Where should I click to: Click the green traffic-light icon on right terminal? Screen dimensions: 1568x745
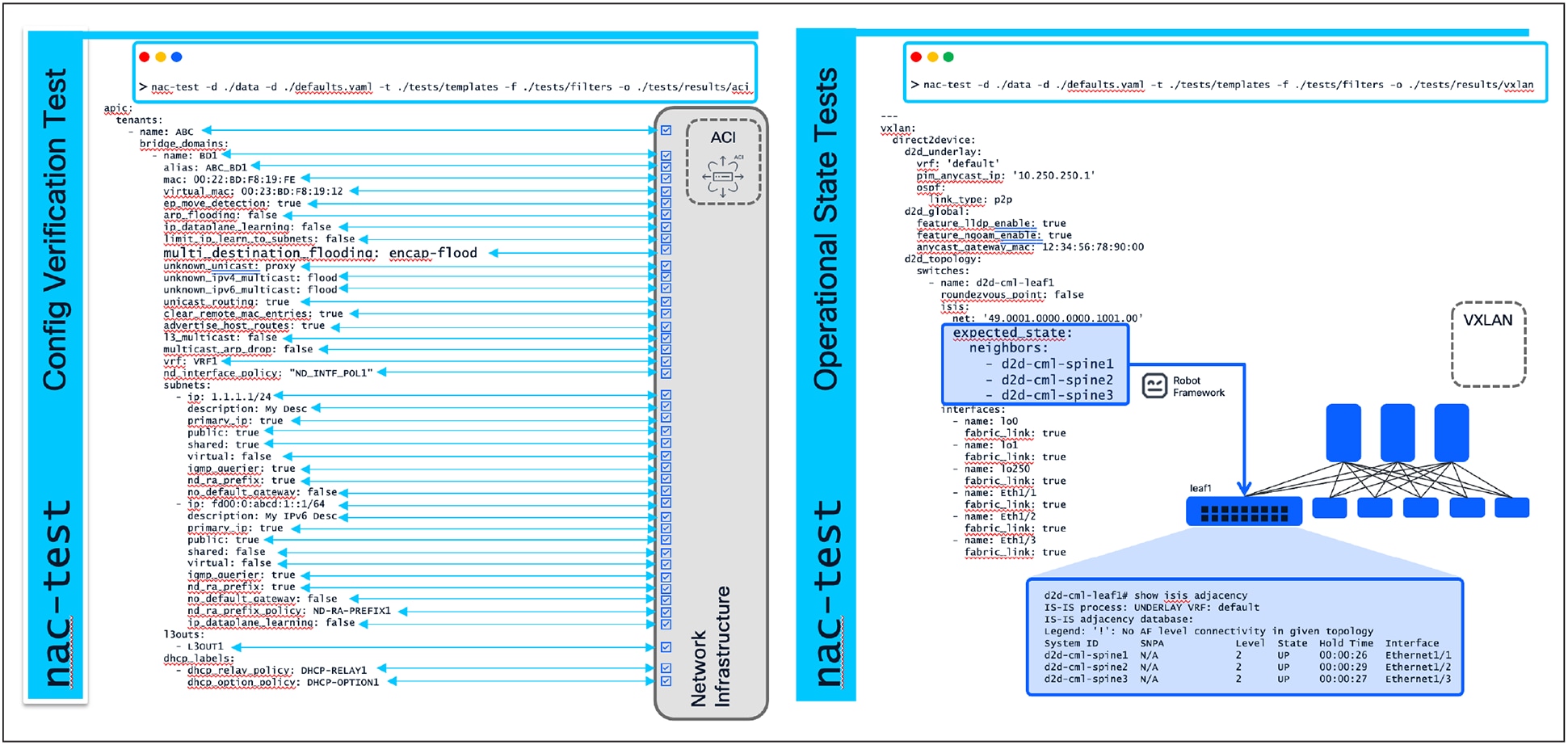[x=947, y=57]
